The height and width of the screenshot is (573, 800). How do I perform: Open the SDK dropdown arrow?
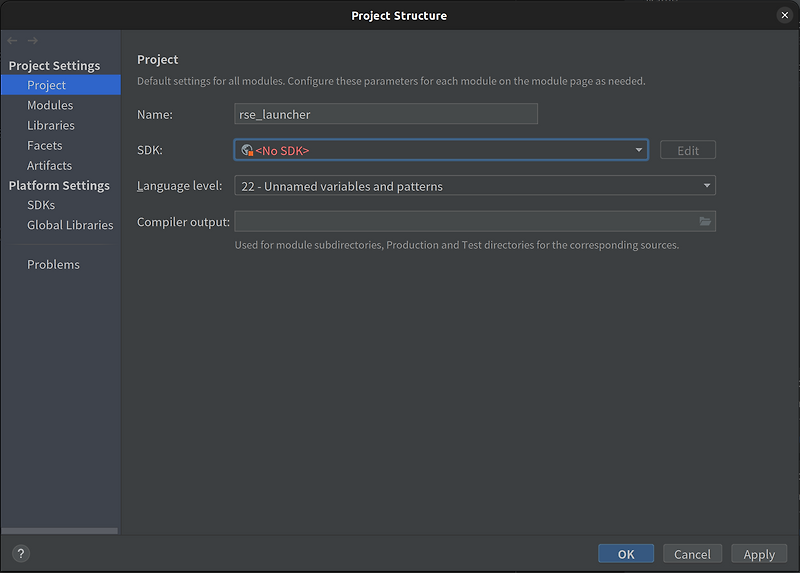point(638,150)
